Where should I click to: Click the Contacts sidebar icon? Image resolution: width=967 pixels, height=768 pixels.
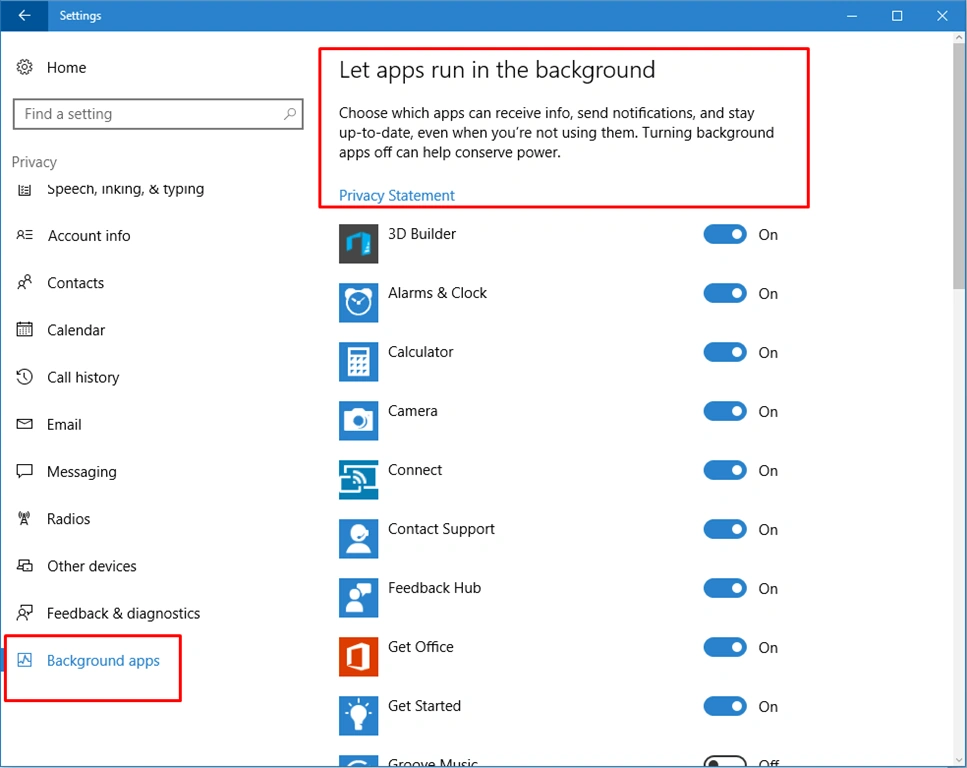24,283
